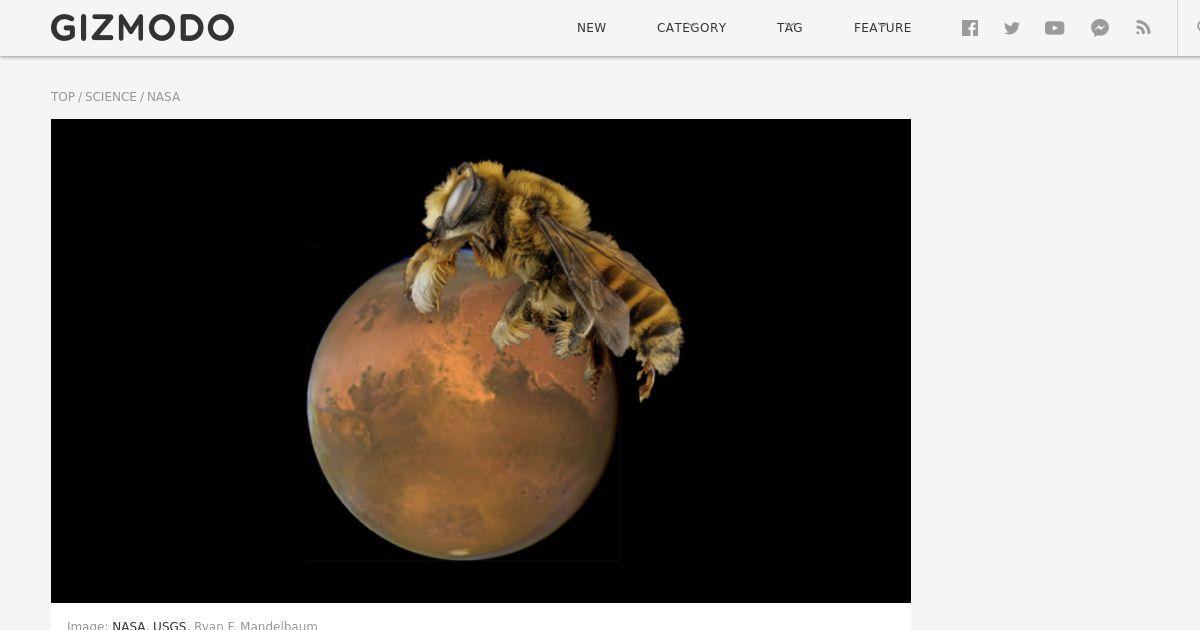This screenshot has height=630, width=1200.
Task: Open the NEW menu item
Action: point(591,28)
